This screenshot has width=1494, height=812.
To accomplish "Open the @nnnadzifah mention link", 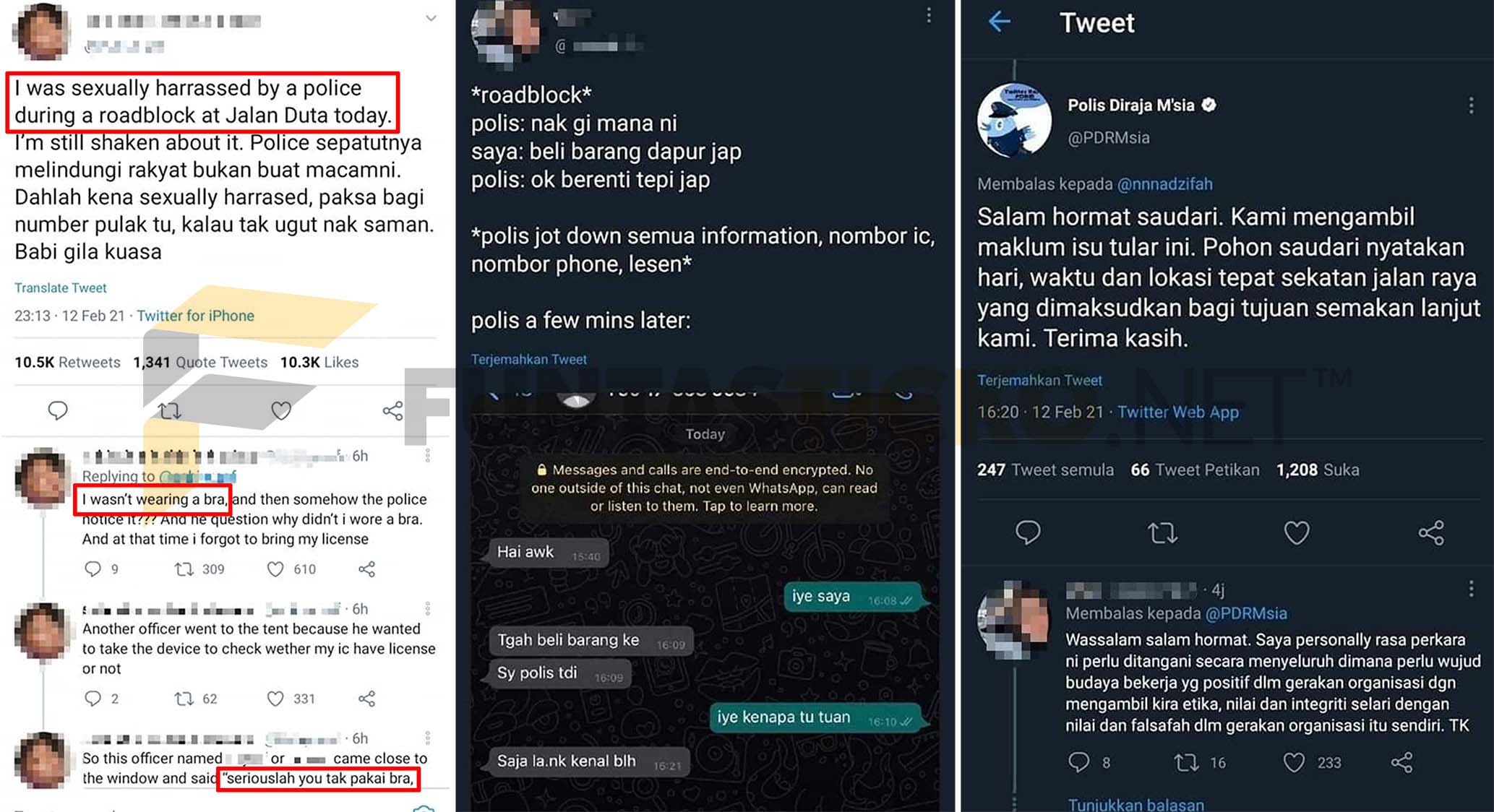I will coord(1164,184).
